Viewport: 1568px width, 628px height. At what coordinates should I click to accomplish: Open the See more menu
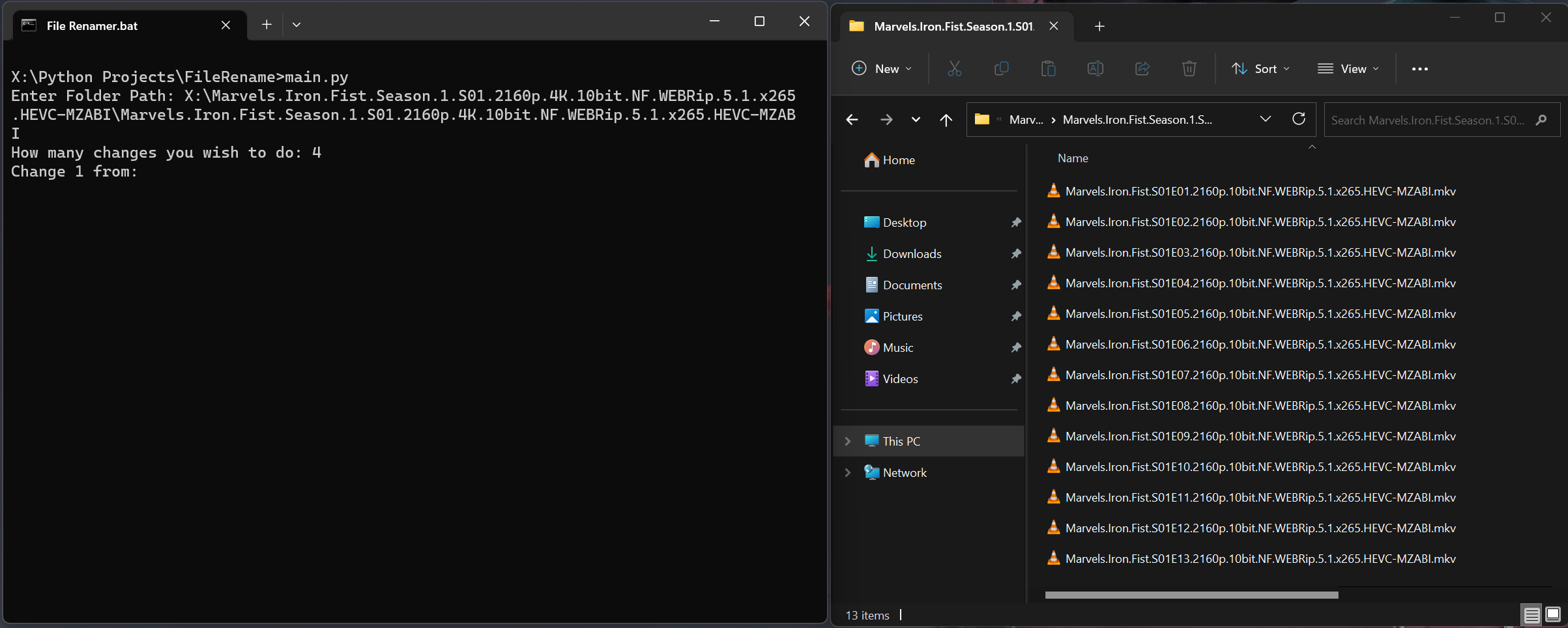pyautogui.click(x=1421, y=68)
